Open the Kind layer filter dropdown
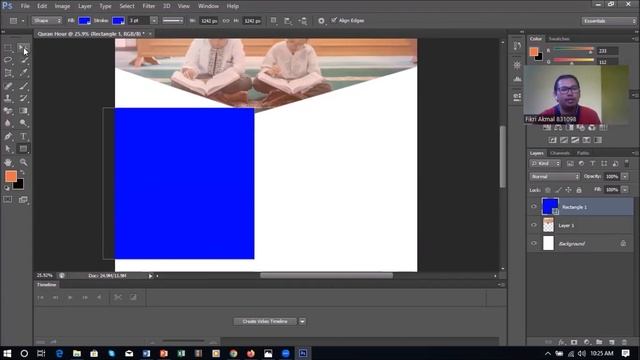640x360 pixels. coord(545,163)
